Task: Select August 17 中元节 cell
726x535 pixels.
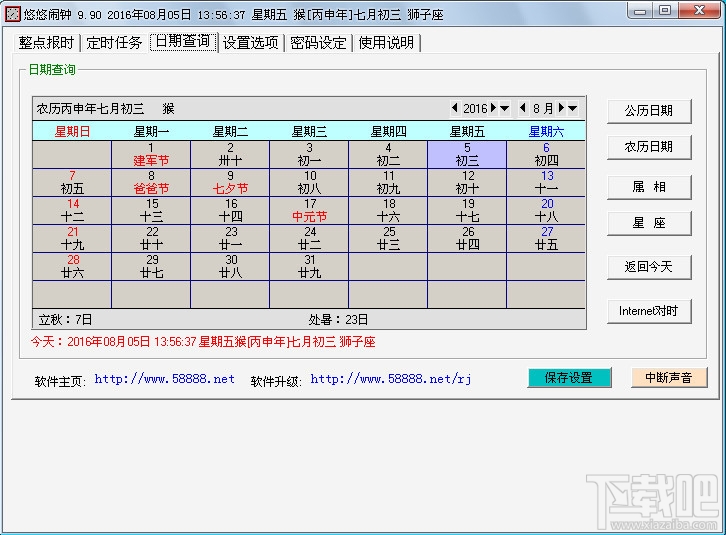Action: 309,211
